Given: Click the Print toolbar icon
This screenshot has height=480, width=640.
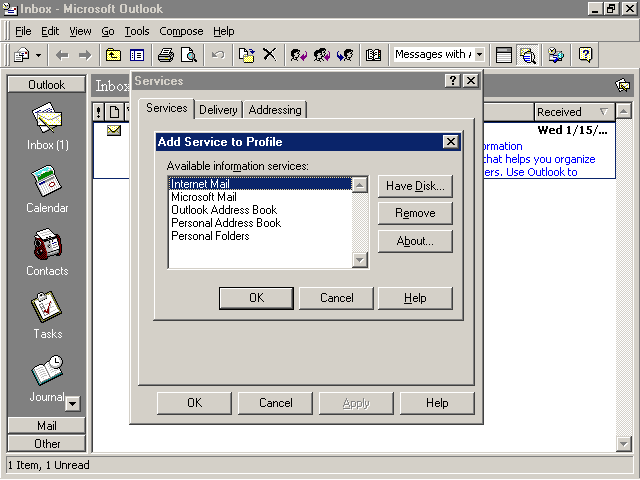Looking at the screenshot, I should coord(166,55).
